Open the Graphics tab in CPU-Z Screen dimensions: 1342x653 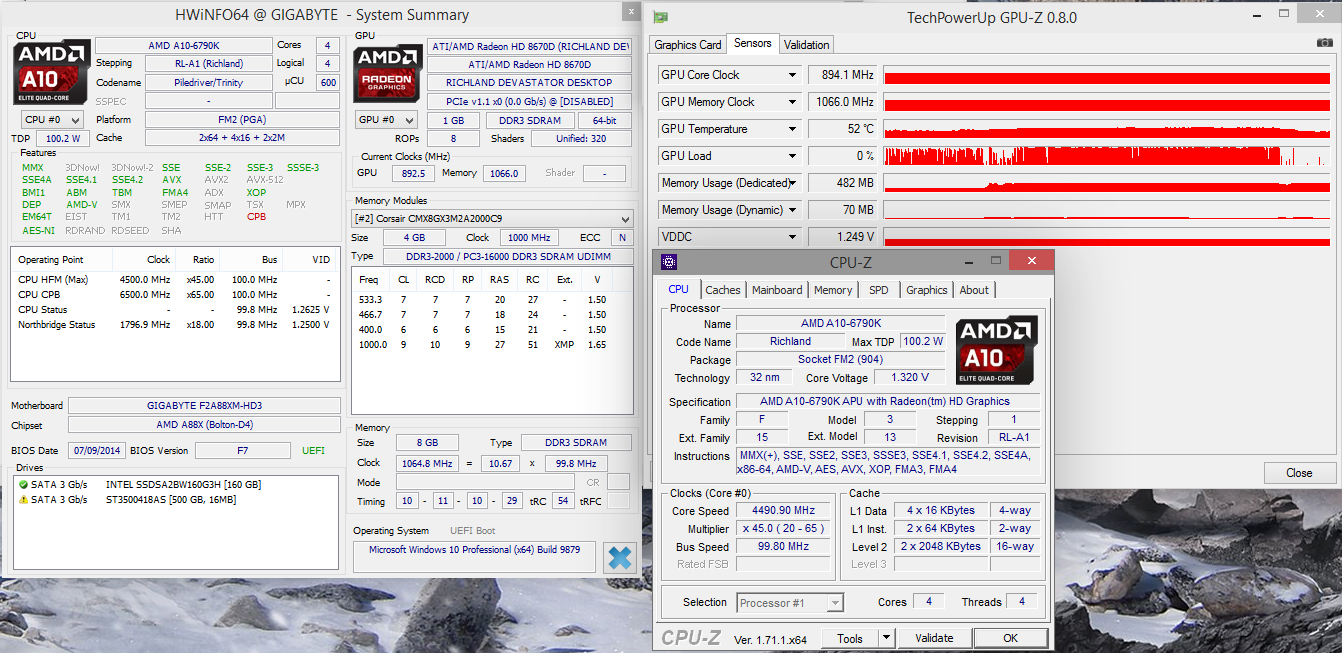(926, 290)
